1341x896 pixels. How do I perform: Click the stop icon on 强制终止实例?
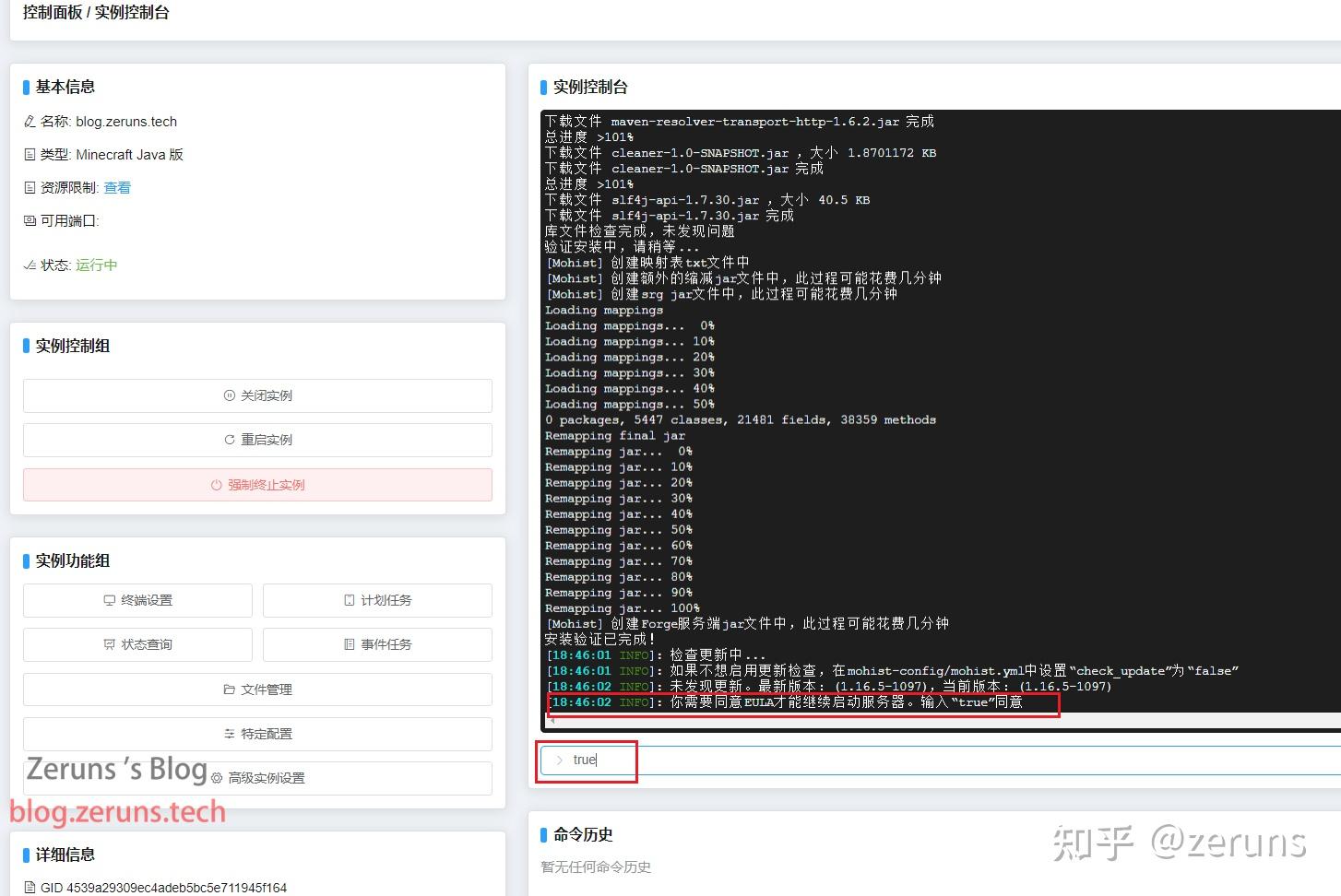coord(215,484)
